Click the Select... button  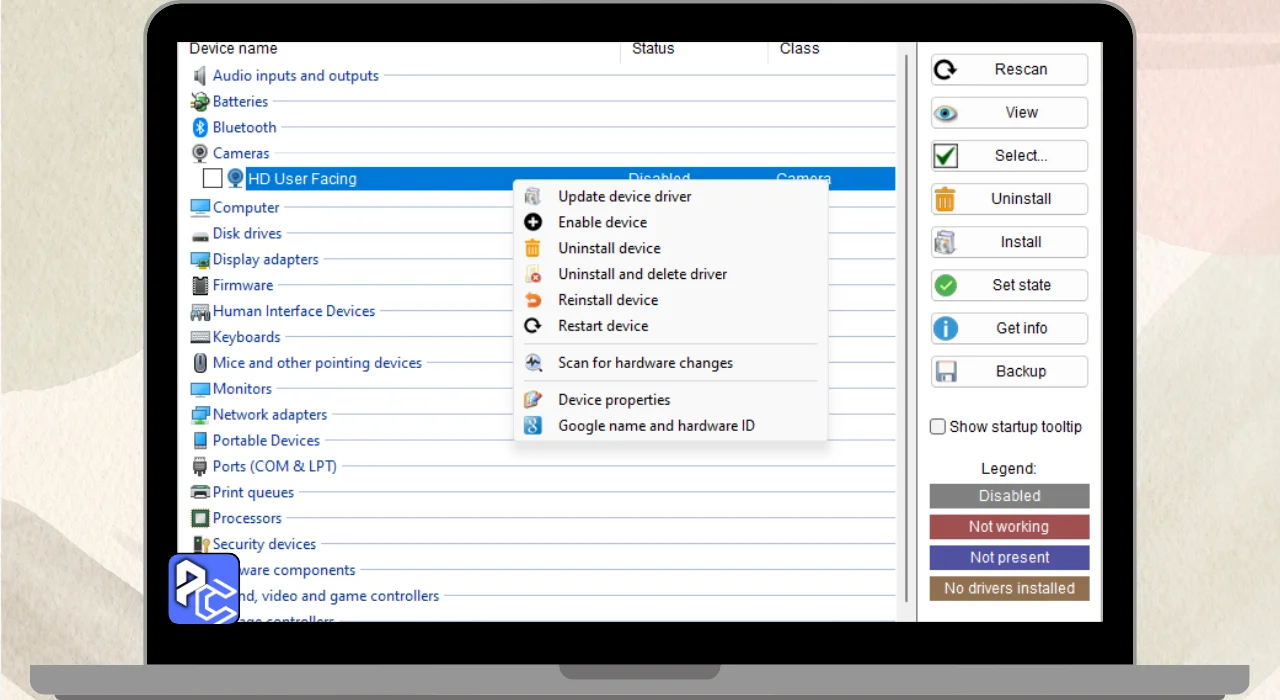pyautogui.click(x=1009, y=155)
